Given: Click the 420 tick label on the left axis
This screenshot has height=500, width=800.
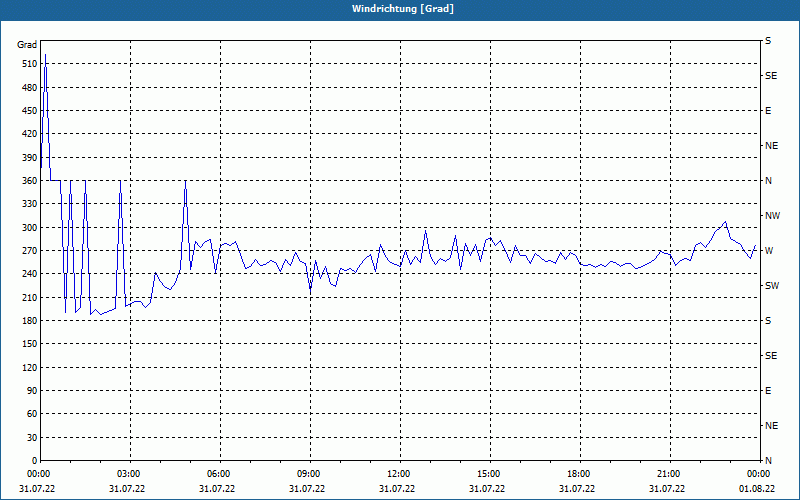Looking at the screenshot, I should [x=30, y=134].
